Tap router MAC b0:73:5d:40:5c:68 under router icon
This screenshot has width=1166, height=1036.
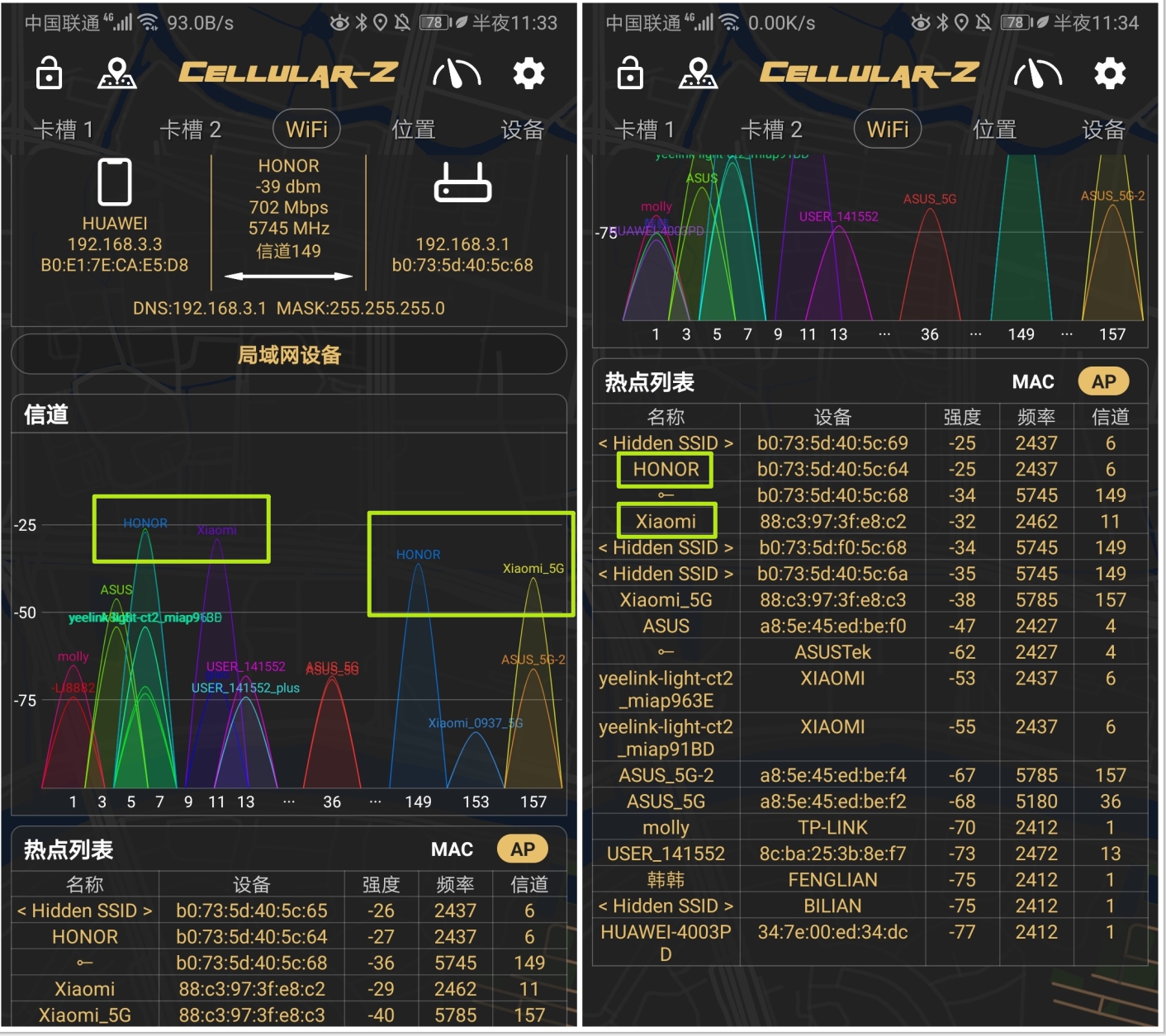(462, 265)
